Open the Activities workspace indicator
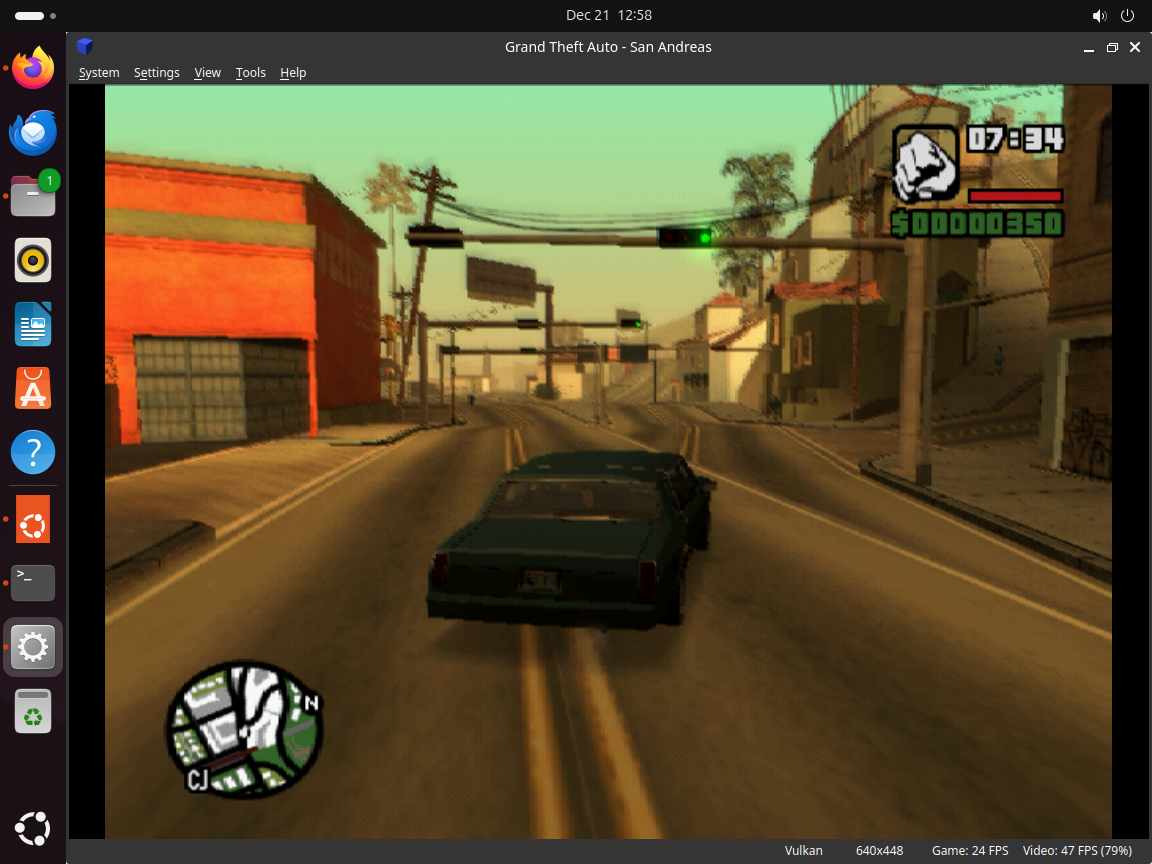 coord(35,15)
